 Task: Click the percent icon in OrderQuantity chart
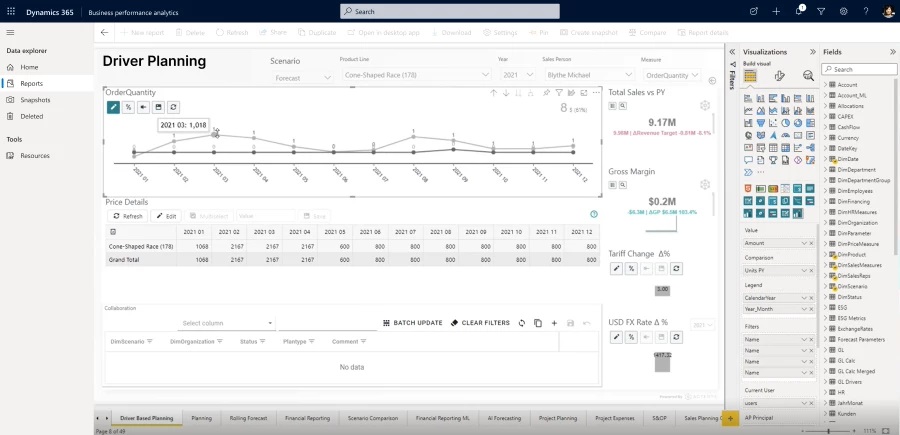128,107
